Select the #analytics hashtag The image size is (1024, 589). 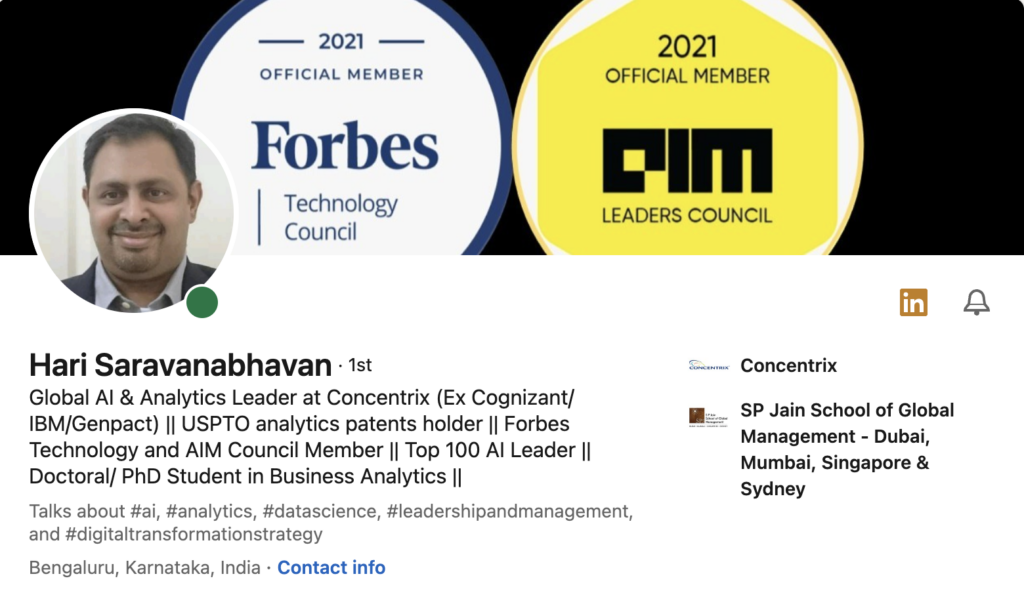pyautogui.click(x=213, y=512)
